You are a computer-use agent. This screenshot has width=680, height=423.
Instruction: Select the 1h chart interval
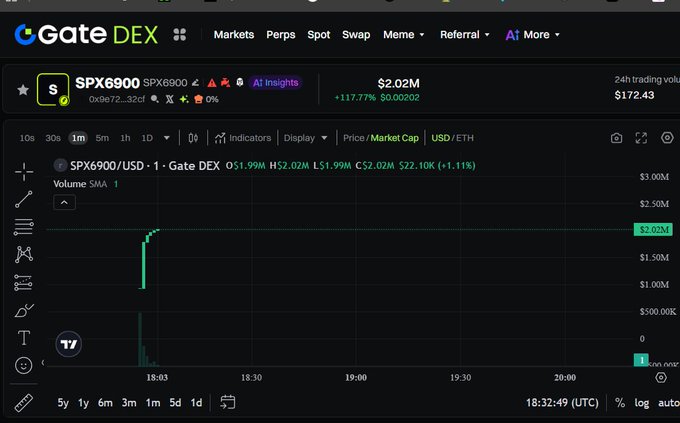point(125,138)
